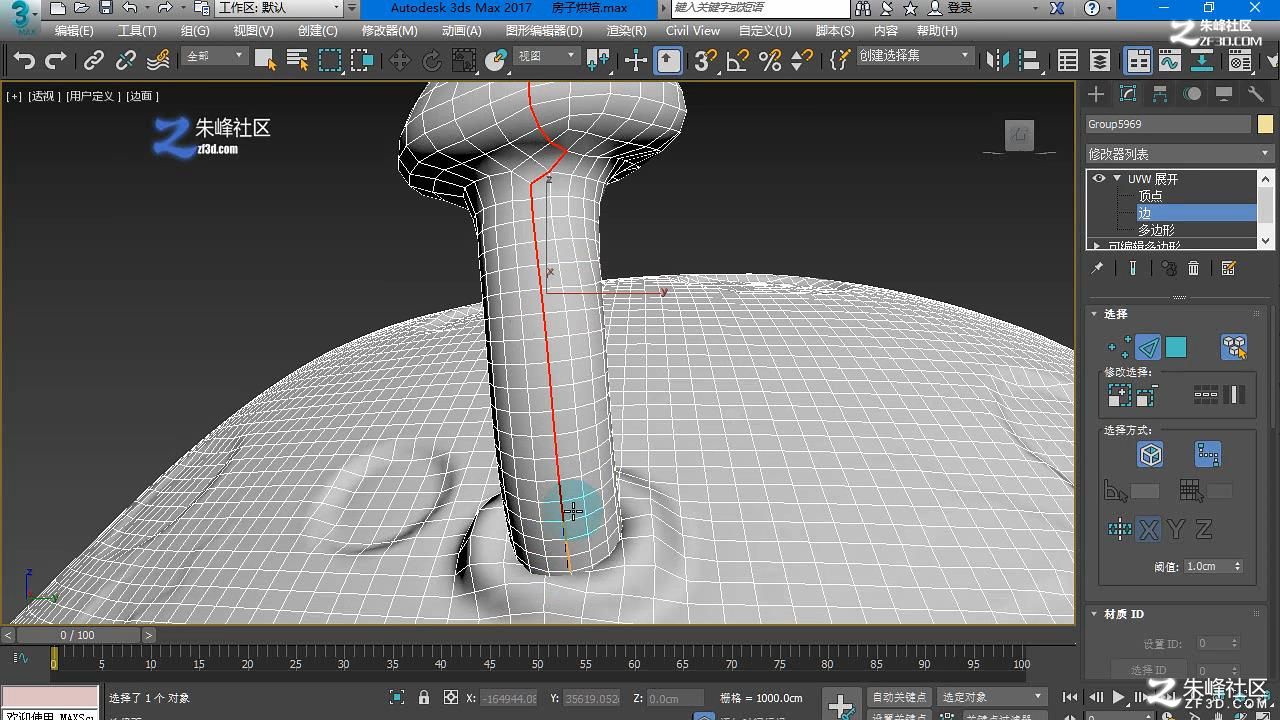Toggle Percent Snap in toolbar
1280x720 pixels.
(x=770, y=61)
